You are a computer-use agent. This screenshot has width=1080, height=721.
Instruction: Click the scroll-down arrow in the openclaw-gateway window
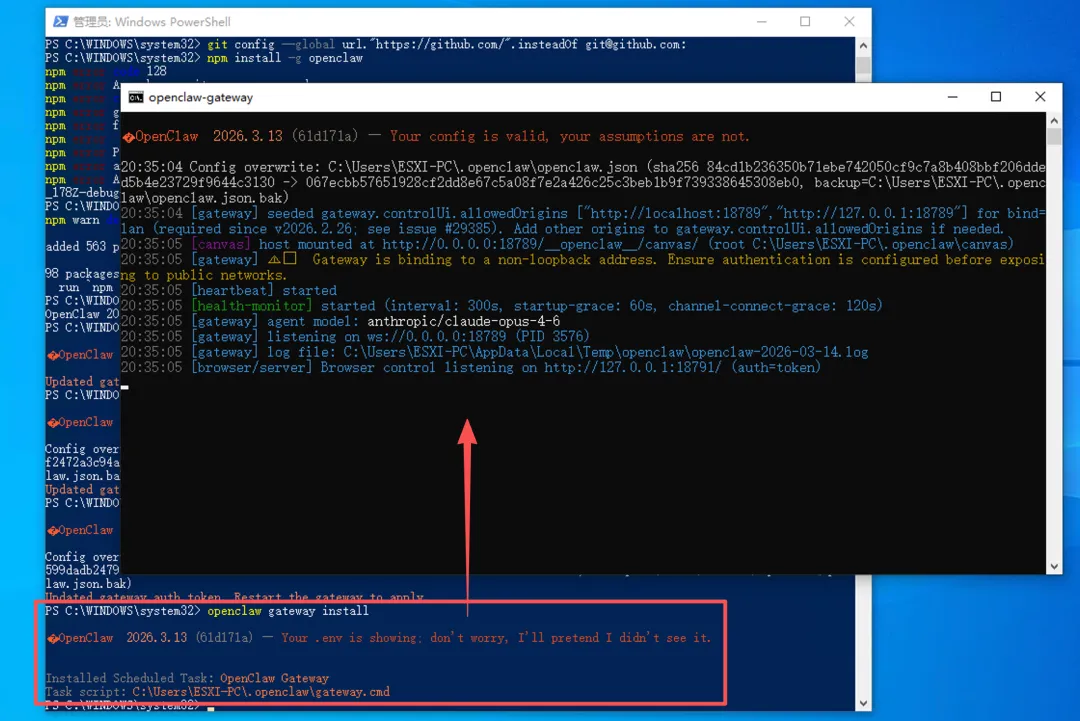point(1054,567)
